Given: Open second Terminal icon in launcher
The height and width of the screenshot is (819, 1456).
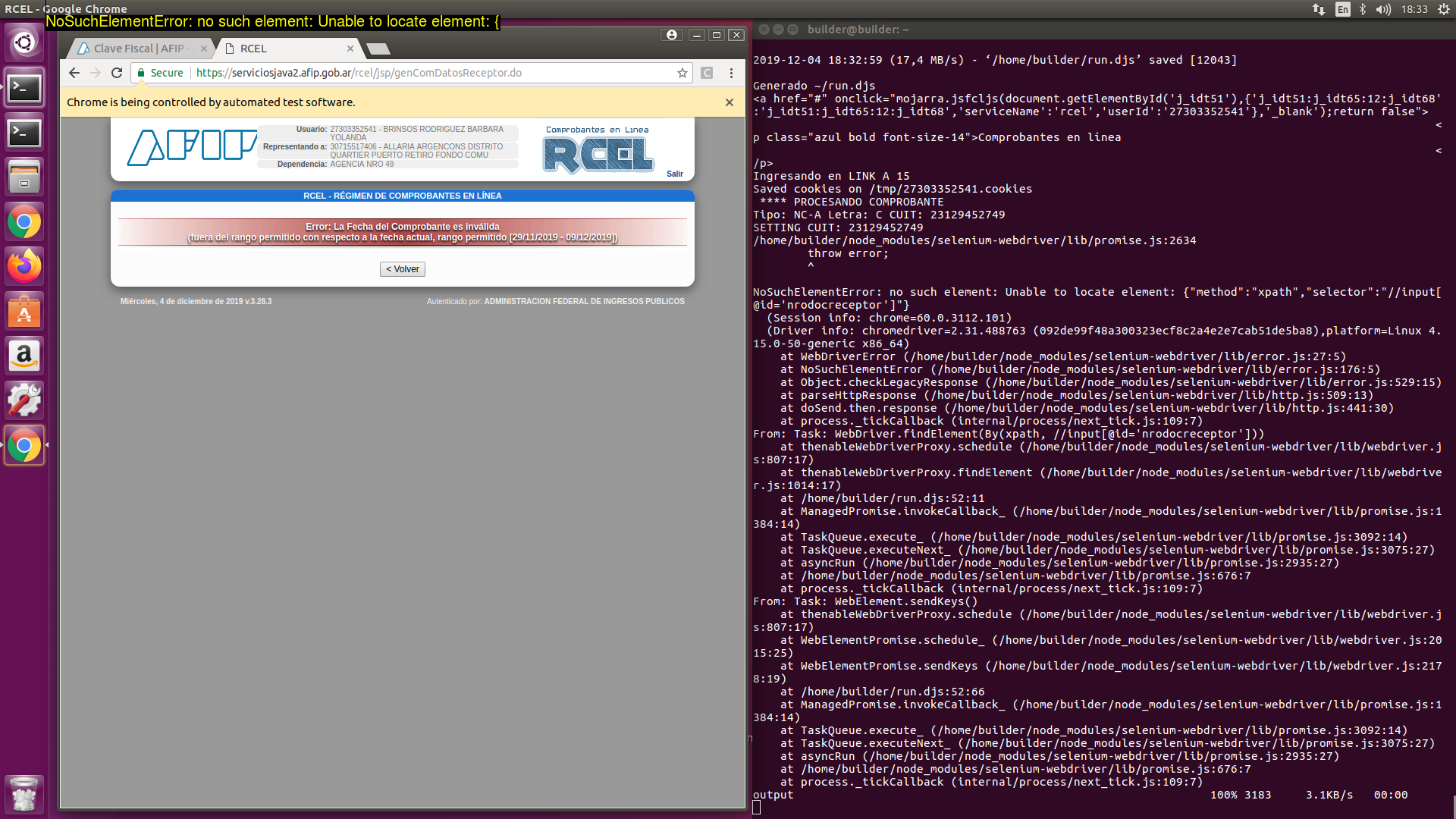Looking at the screenshot, I should point(24,133).
